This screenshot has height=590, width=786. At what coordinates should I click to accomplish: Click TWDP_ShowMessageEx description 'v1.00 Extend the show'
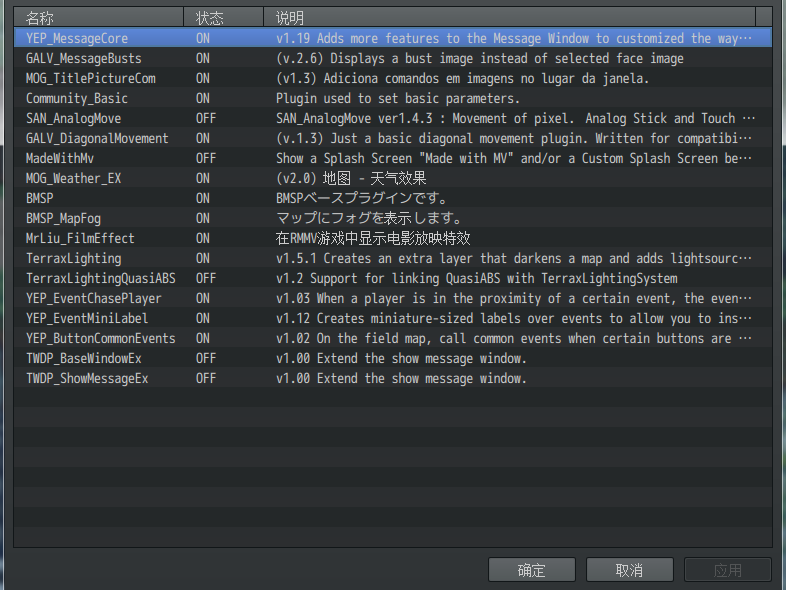(x=402, y=378)
